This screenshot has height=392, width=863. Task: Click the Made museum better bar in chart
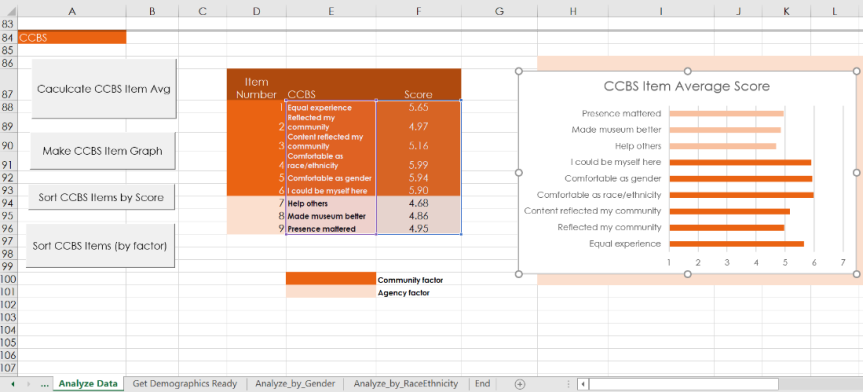725,130
